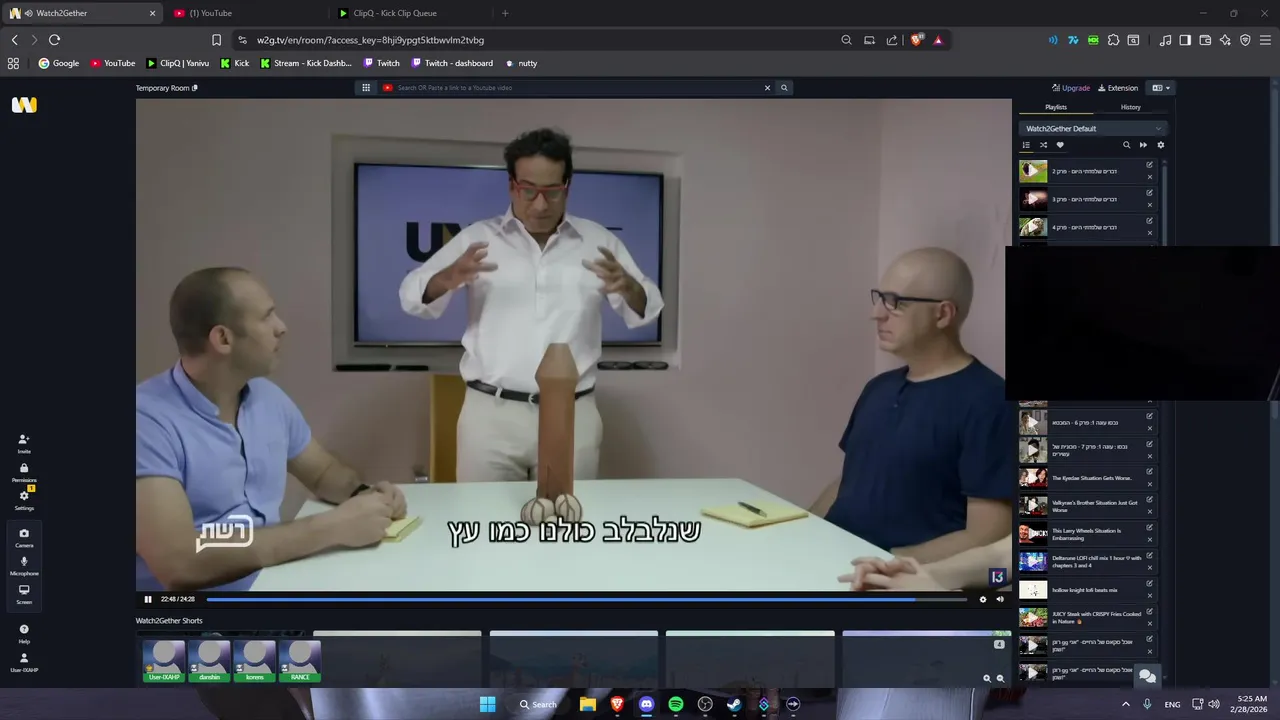Reload the page

click(54, 40)
